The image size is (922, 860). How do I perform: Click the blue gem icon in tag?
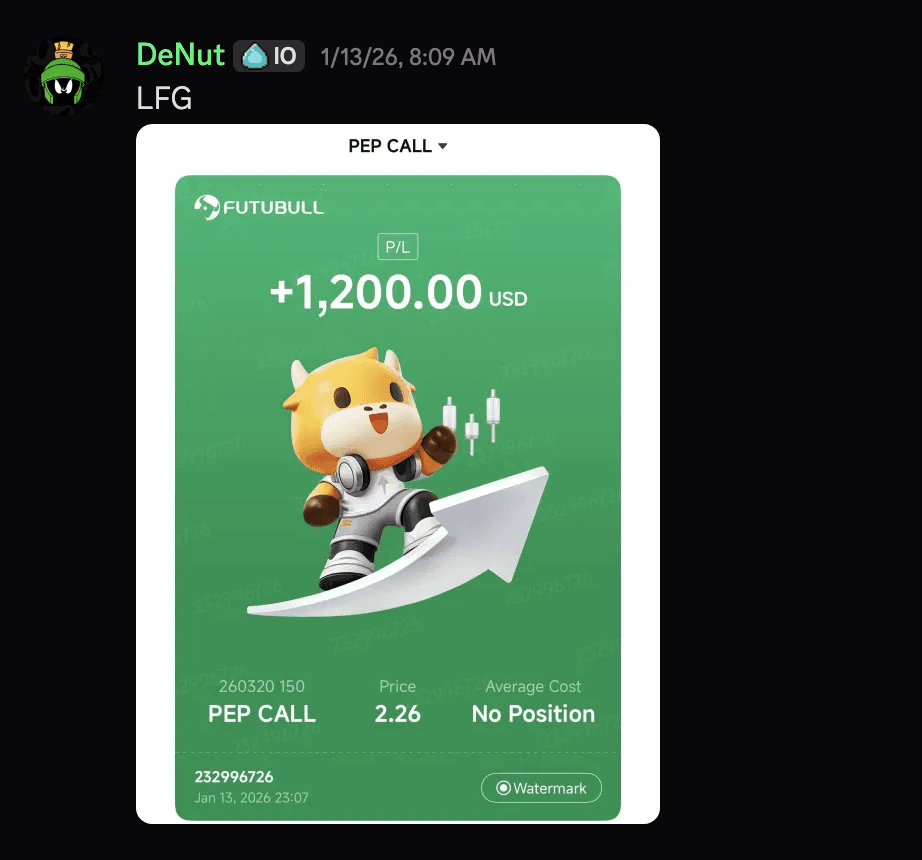pyautogui.click(x=255, y=57)
